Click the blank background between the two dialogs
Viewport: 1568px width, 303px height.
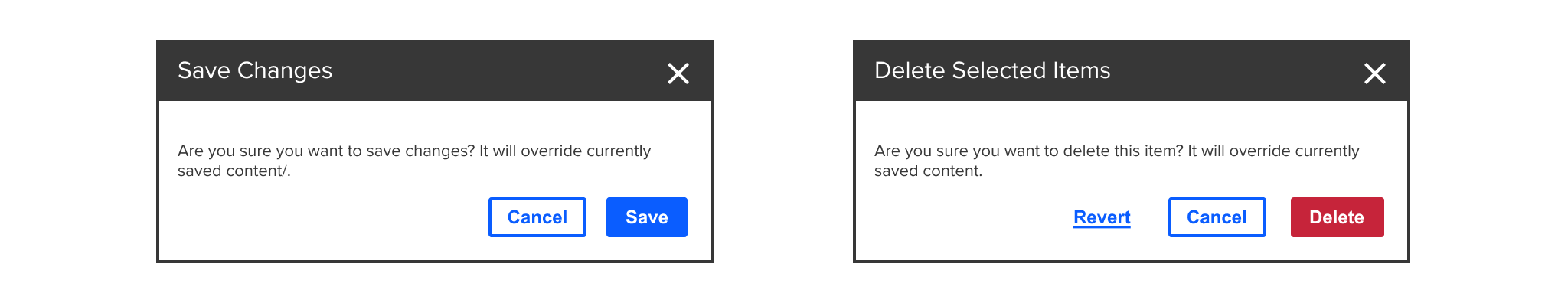[x=783, y=151]
